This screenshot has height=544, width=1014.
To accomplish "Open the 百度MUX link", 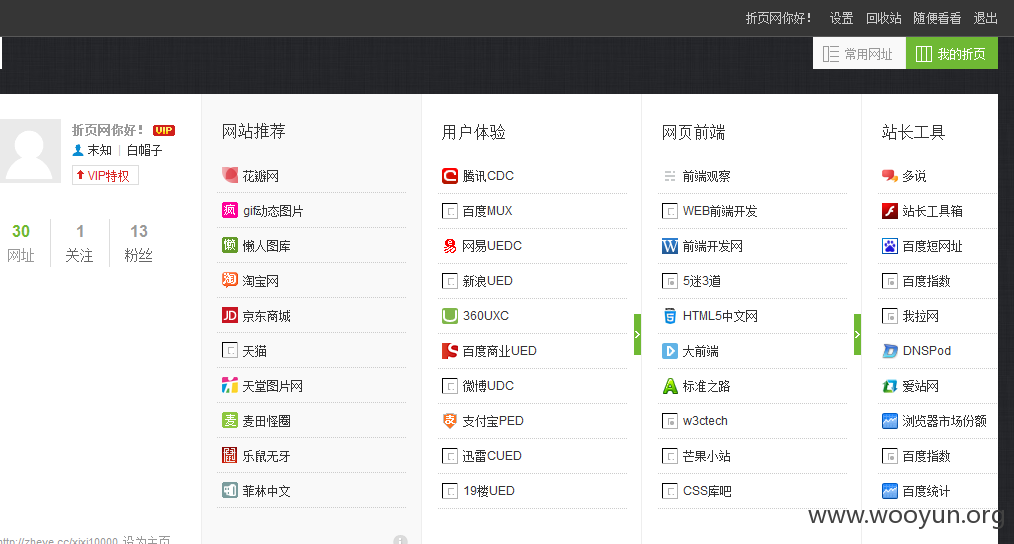I will [x=488, y=211].
